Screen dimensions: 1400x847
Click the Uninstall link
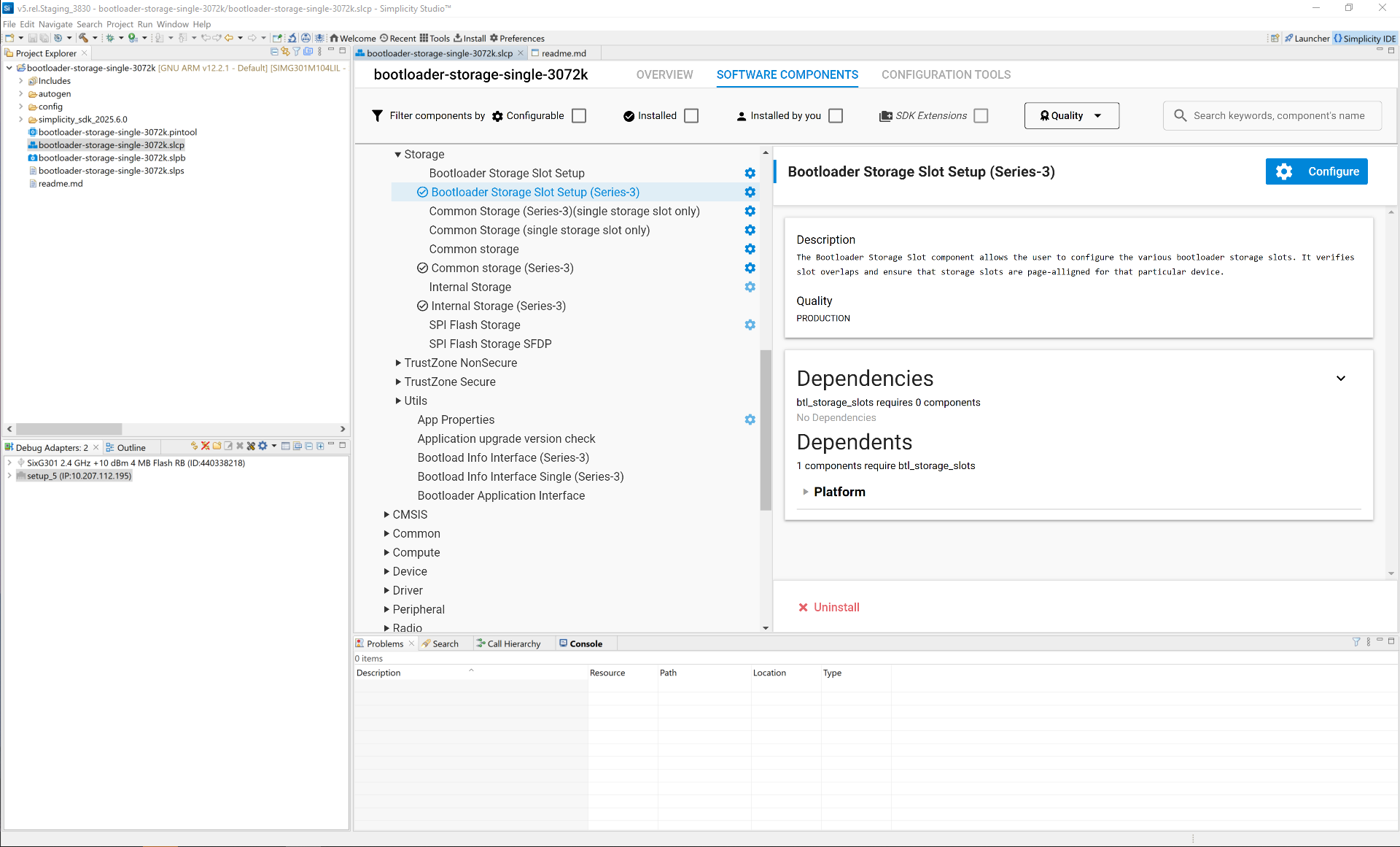click(x=836, y=607)
